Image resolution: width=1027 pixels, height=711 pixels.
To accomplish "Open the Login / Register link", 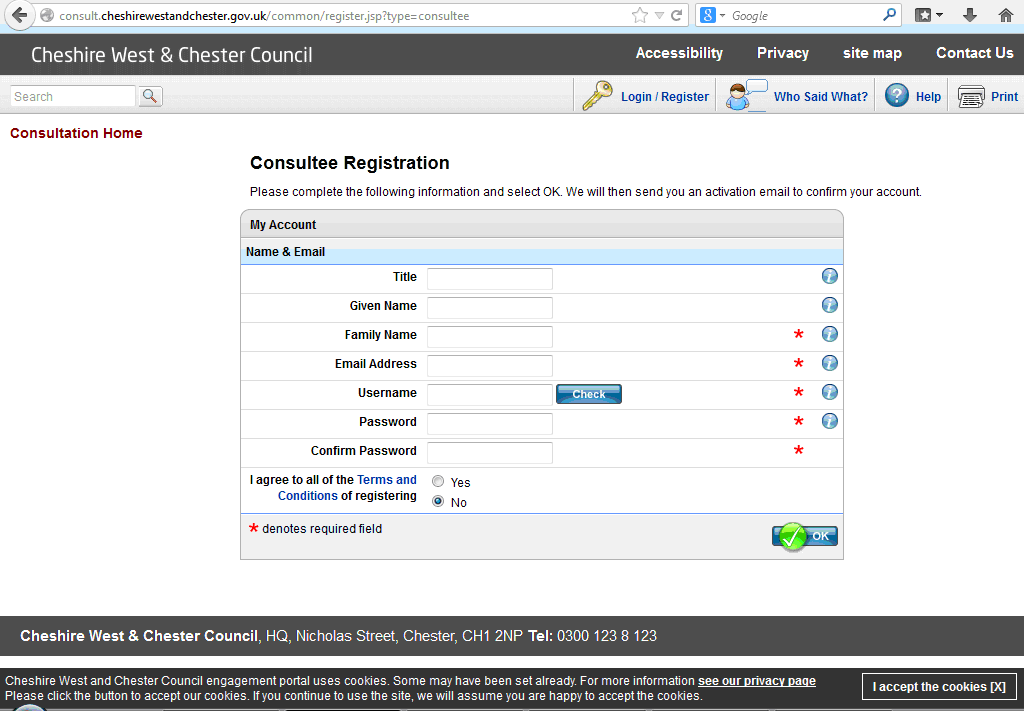I will click(665, 97).
